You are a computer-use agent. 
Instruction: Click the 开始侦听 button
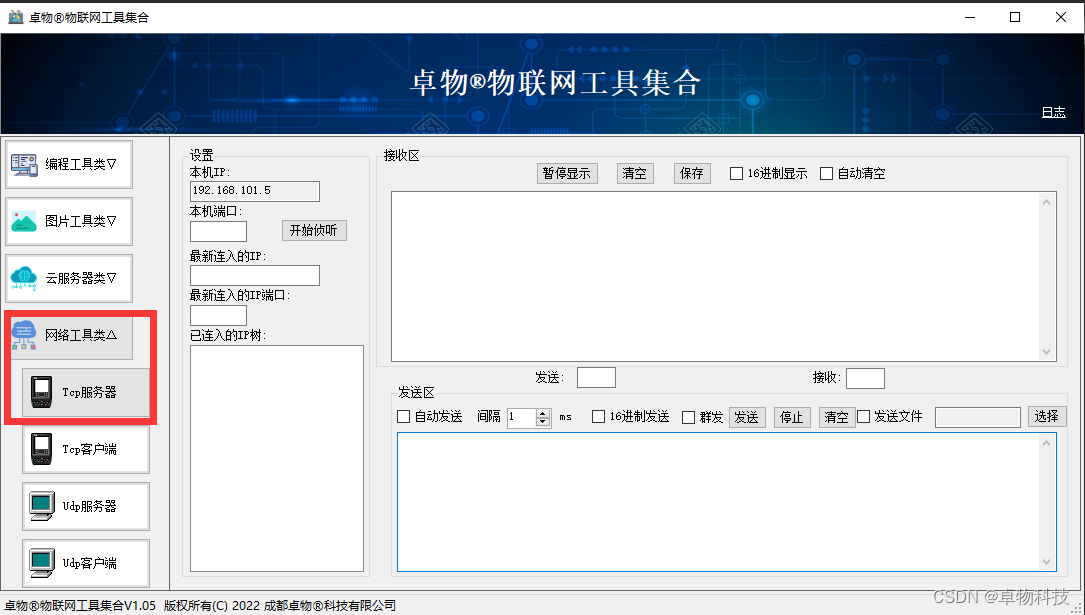click(314, 230)
